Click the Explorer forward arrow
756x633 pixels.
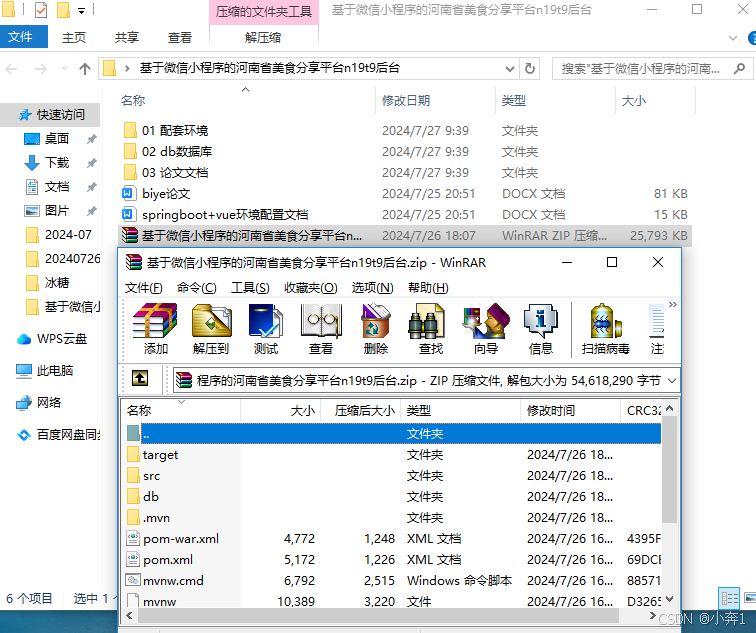coord(41,69)
